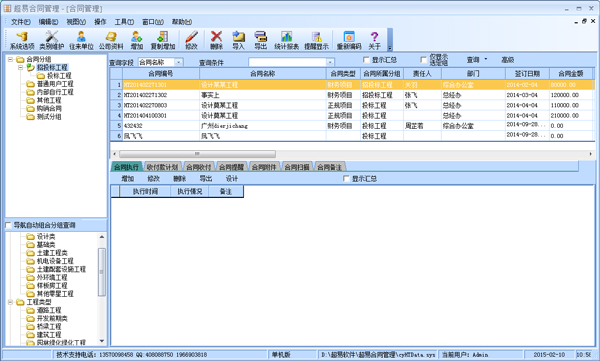Select 测试分组 folder
Viewport: 600px width, 361px height.
pos(49,117)
